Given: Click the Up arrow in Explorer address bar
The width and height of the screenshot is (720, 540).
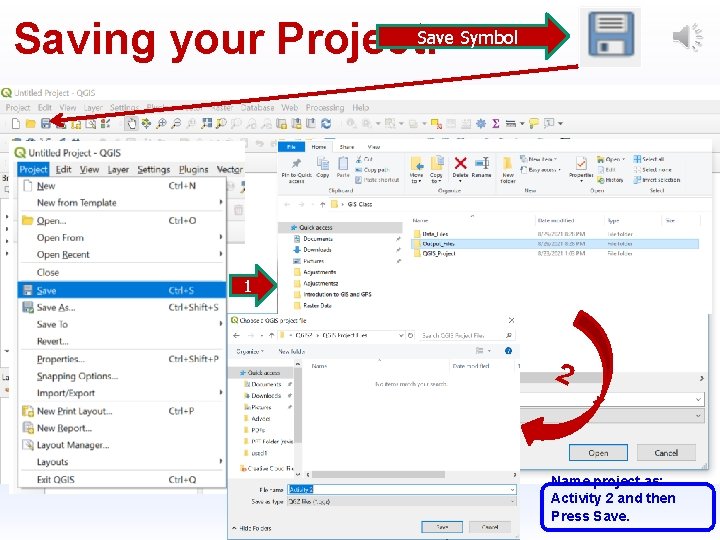Looking at the screenshot, I should (322, 204).
